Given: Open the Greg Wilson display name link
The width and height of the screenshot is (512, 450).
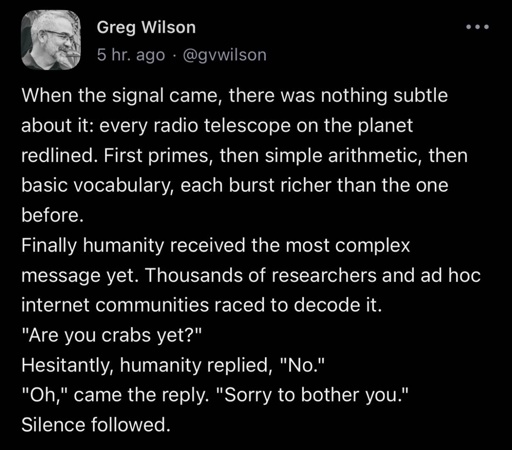Looking at the screenshot, I should point(146,28).
